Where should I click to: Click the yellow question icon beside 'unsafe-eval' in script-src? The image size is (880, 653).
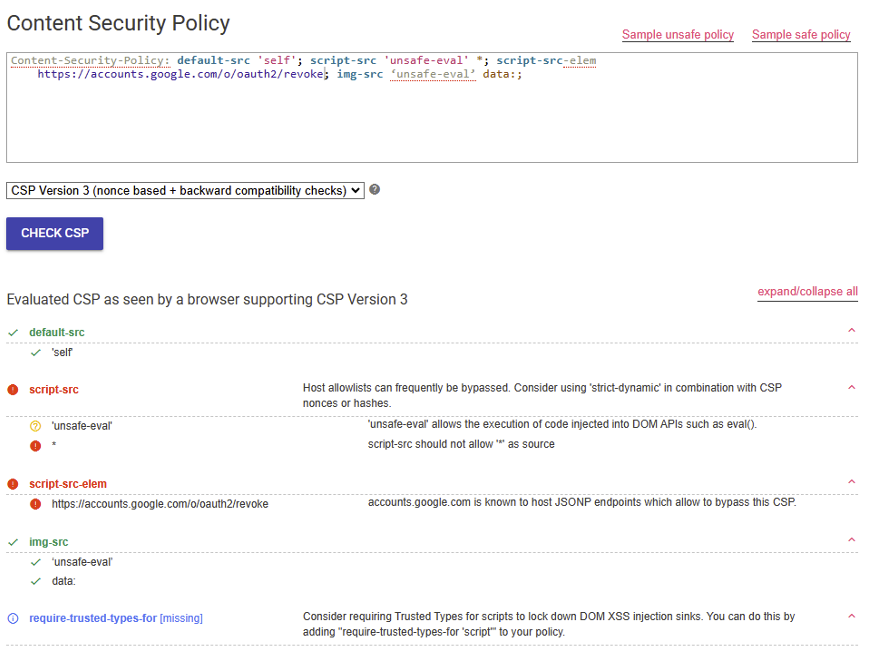tap(36, 425)
